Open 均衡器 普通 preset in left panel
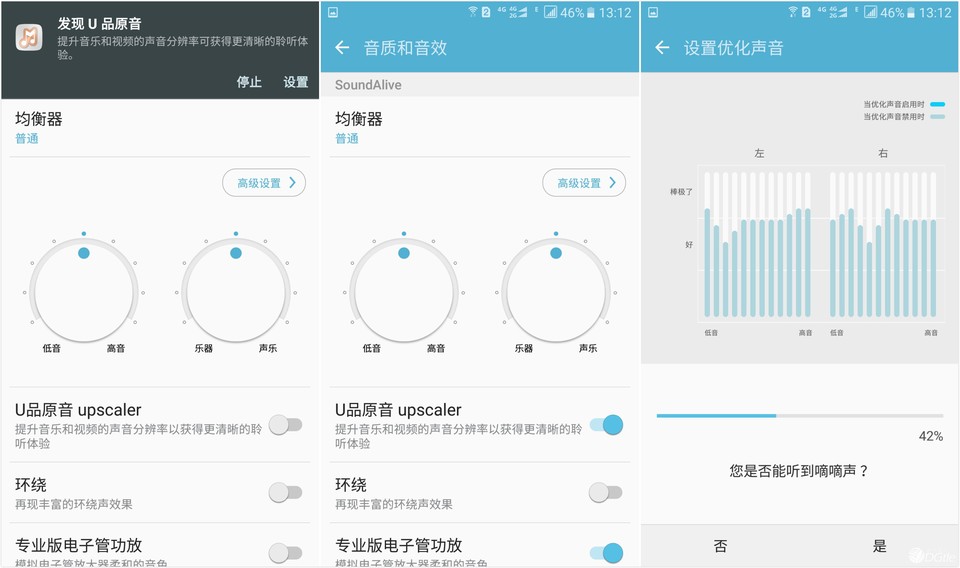 click(160, 128)
